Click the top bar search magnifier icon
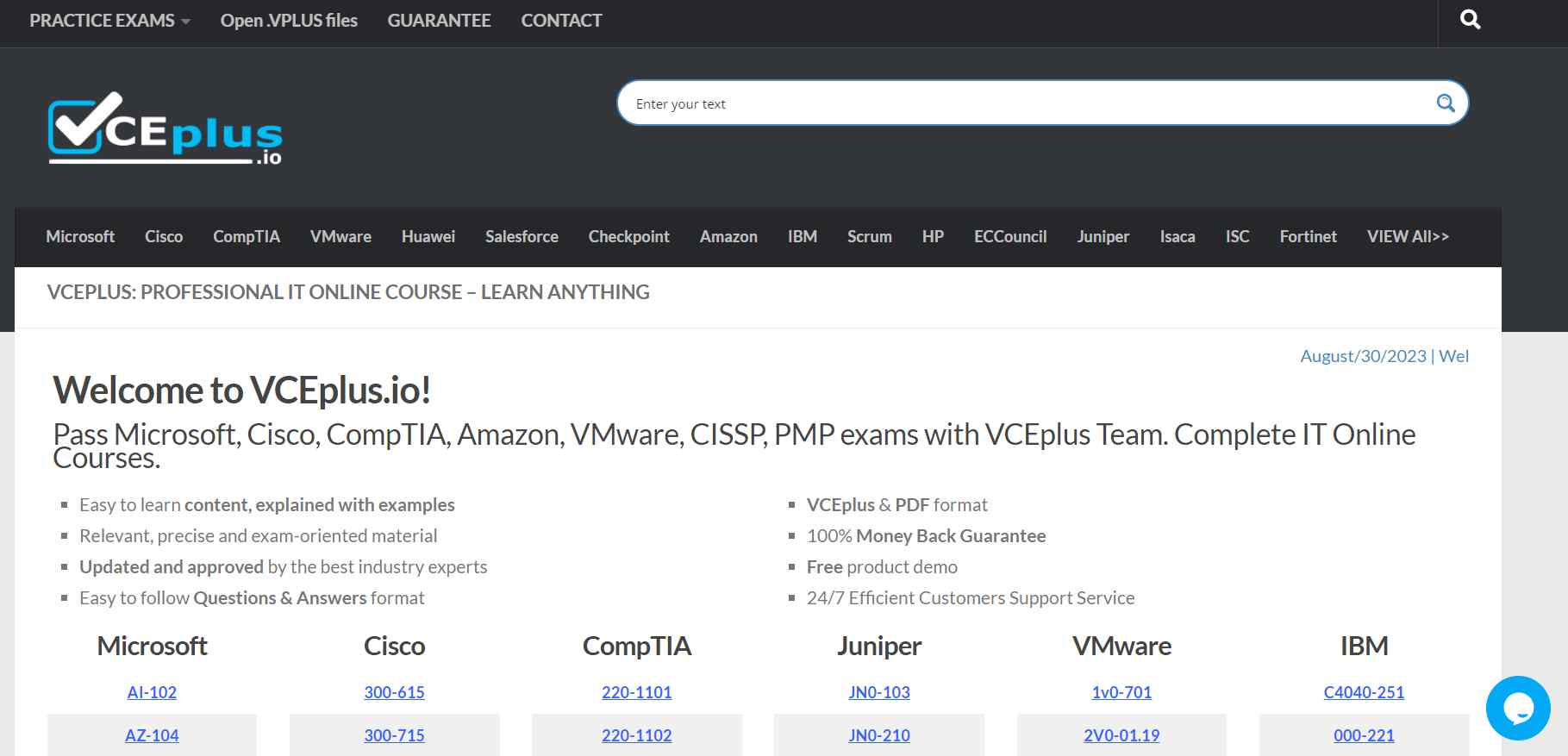Viewport: 1568px width, 756px height. [x=1470, y=20]
